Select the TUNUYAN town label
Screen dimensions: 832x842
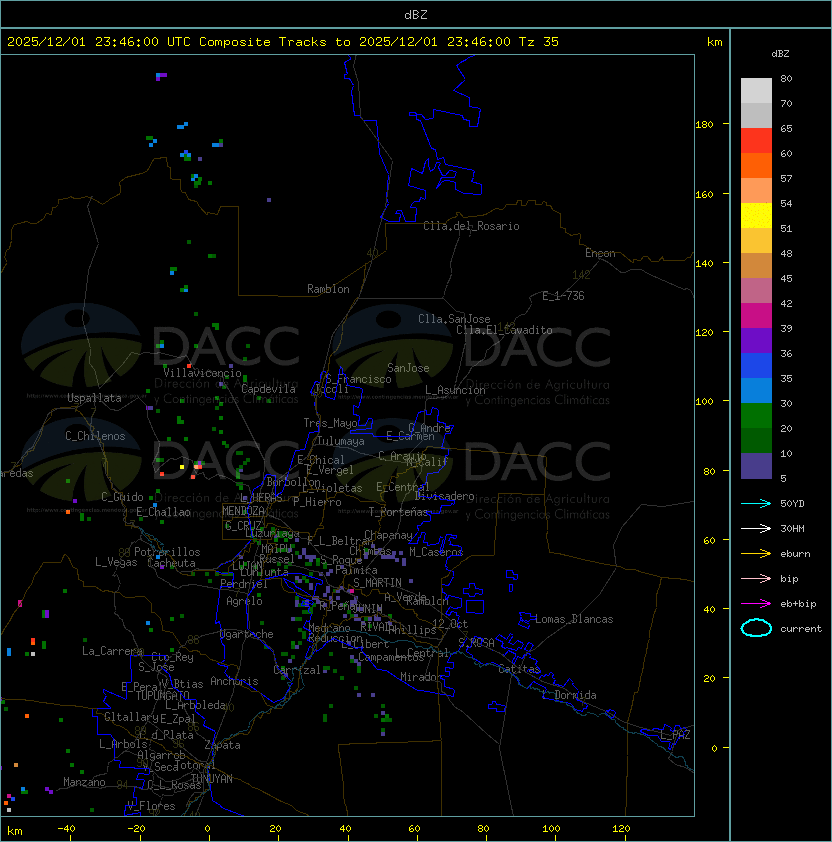(211, 778)
